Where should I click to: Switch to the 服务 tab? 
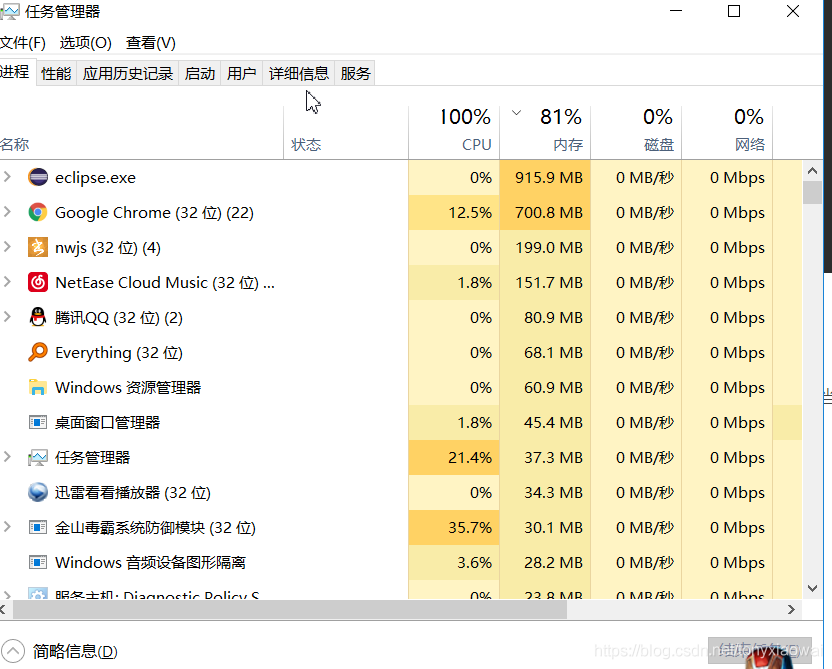click(355, 73)
